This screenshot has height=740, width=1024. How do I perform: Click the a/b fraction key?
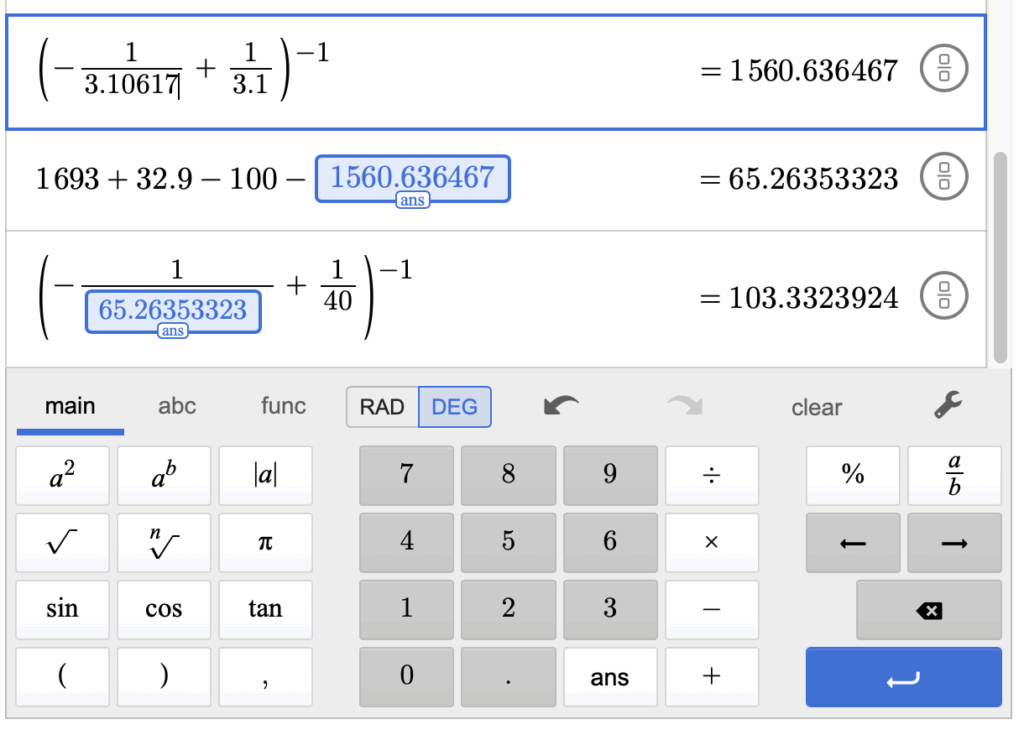(954, 475)
